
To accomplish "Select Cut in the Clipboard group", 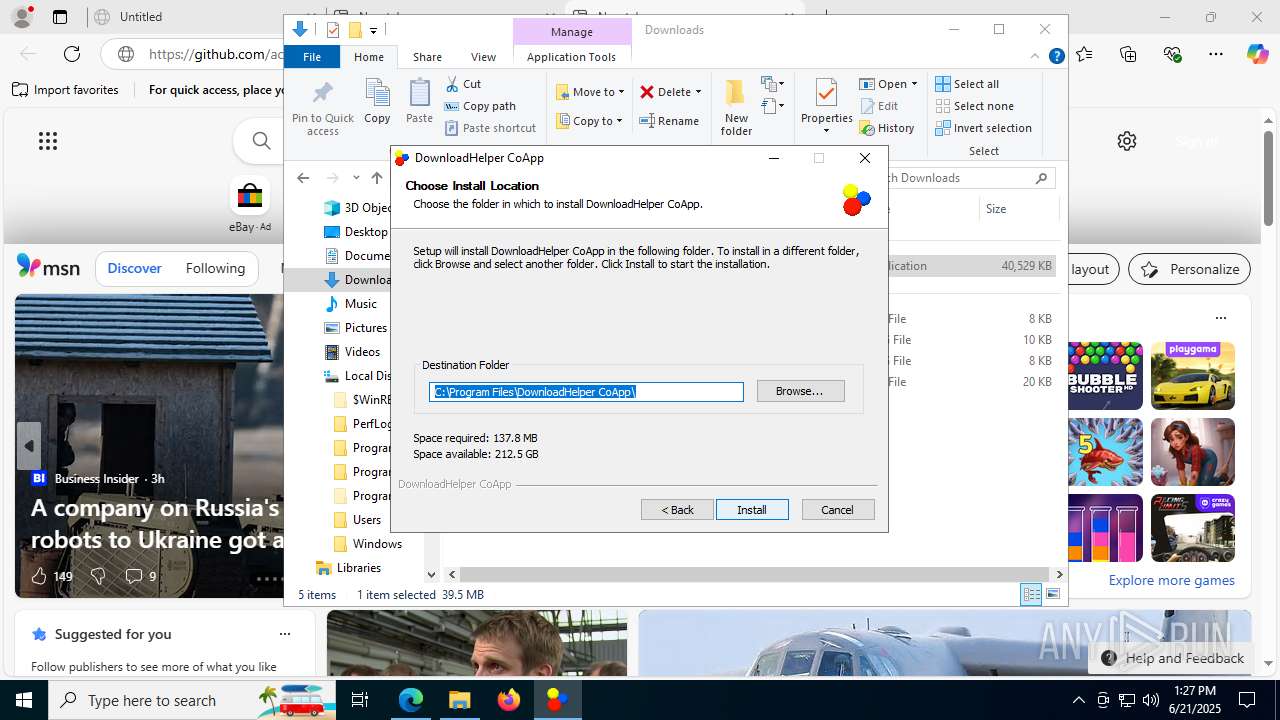I will point(463,84).
